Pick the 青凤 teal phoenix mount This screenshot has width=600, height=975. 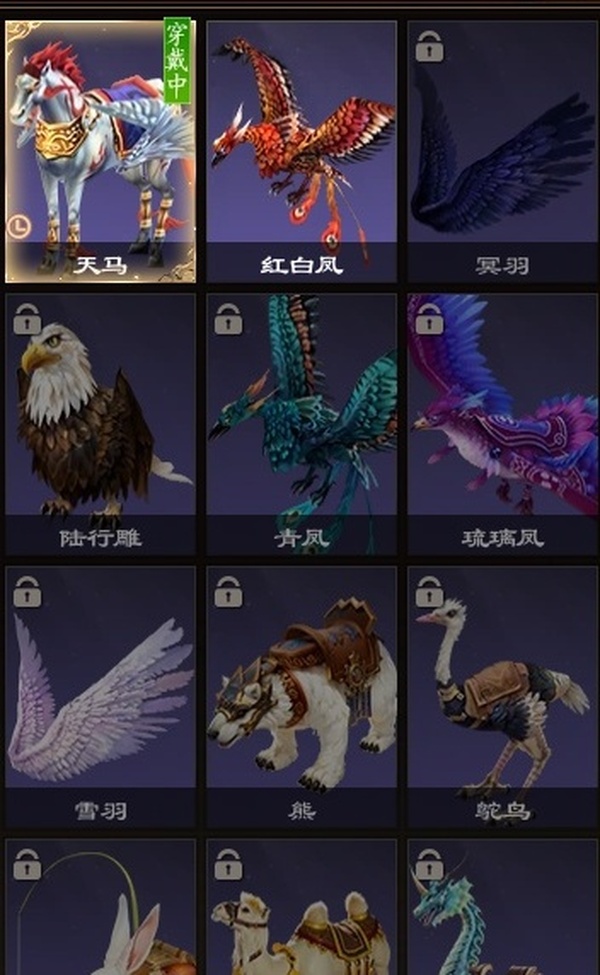pos(302,424)
